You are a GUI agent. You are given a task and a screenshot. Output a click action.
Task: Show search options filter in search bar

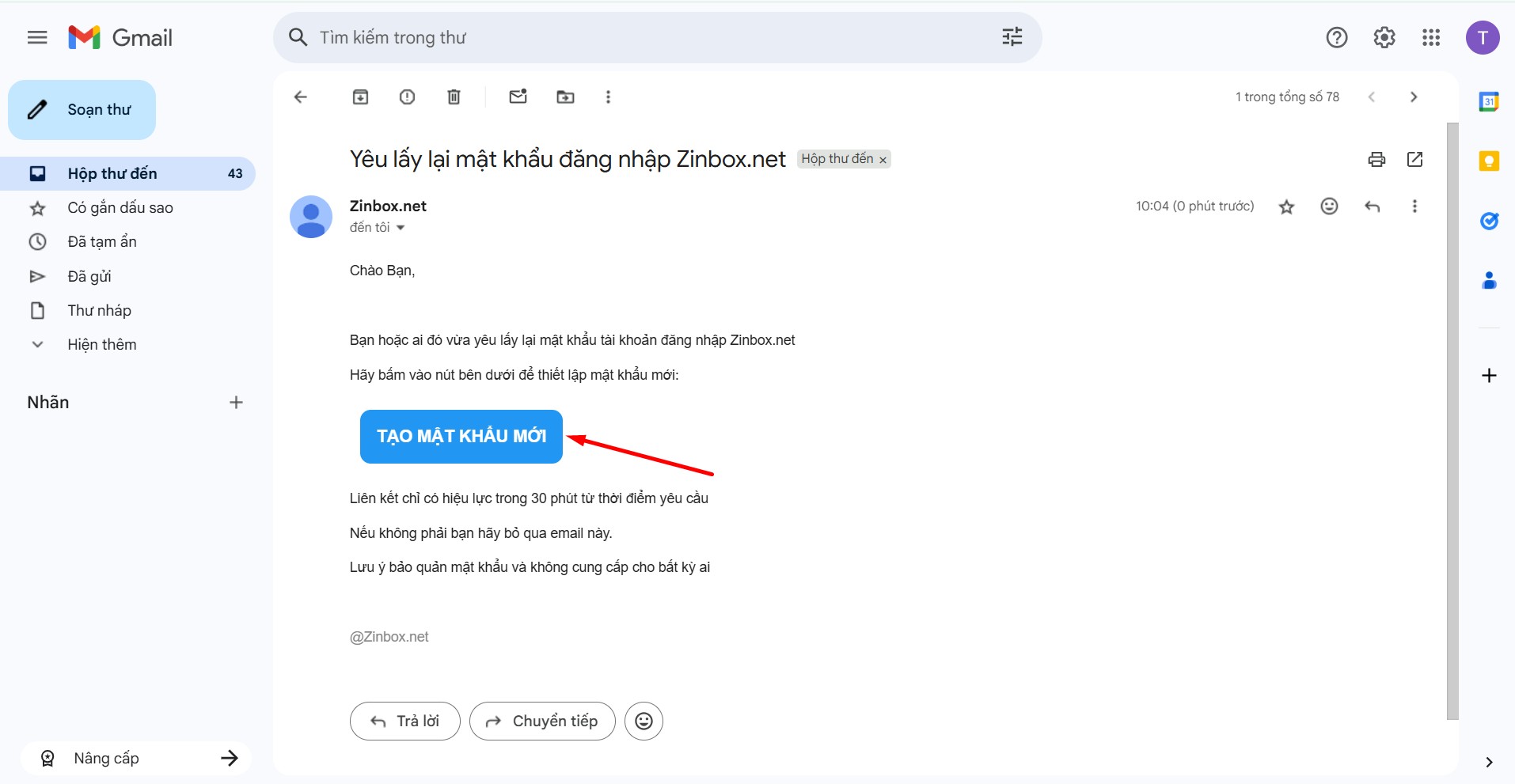(x=1012, y=37)
